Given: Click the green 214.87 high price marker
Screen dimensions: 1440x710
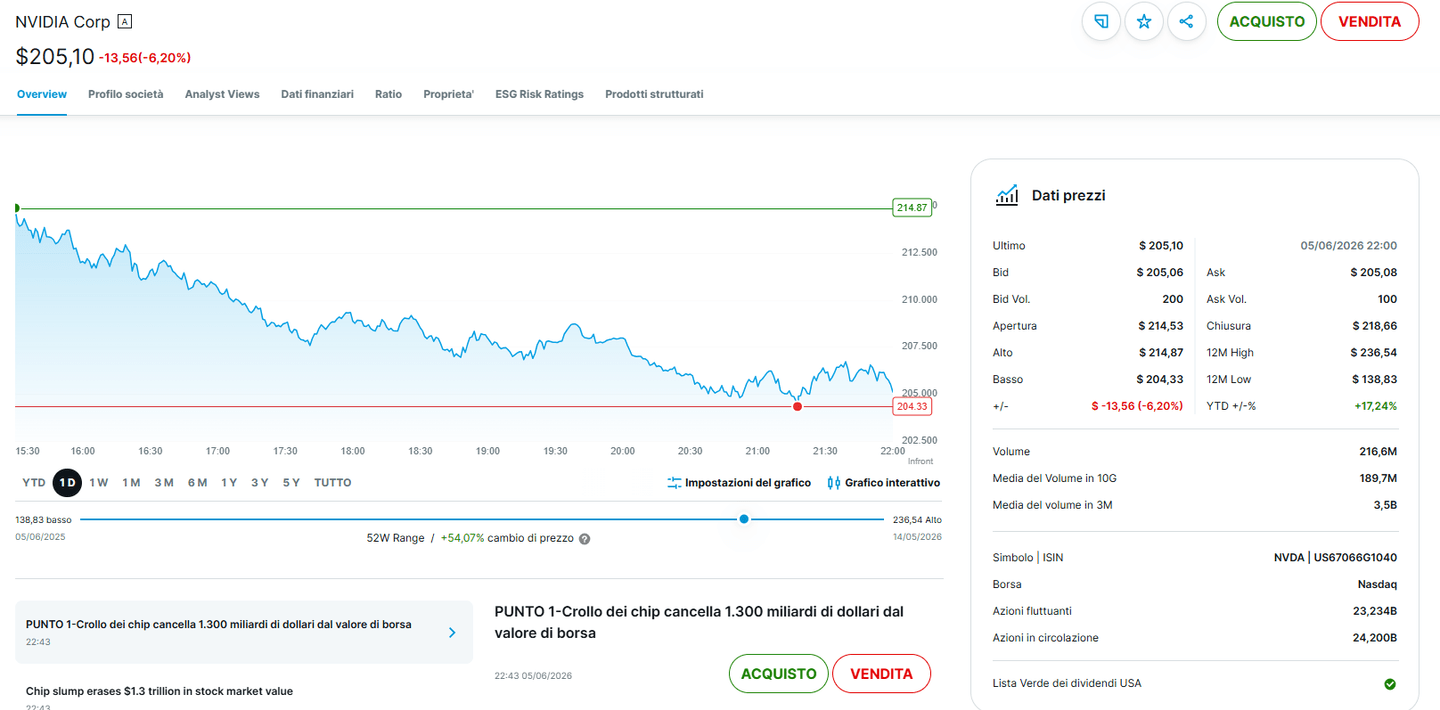Looking at the screenshot, I should [912, 208].
